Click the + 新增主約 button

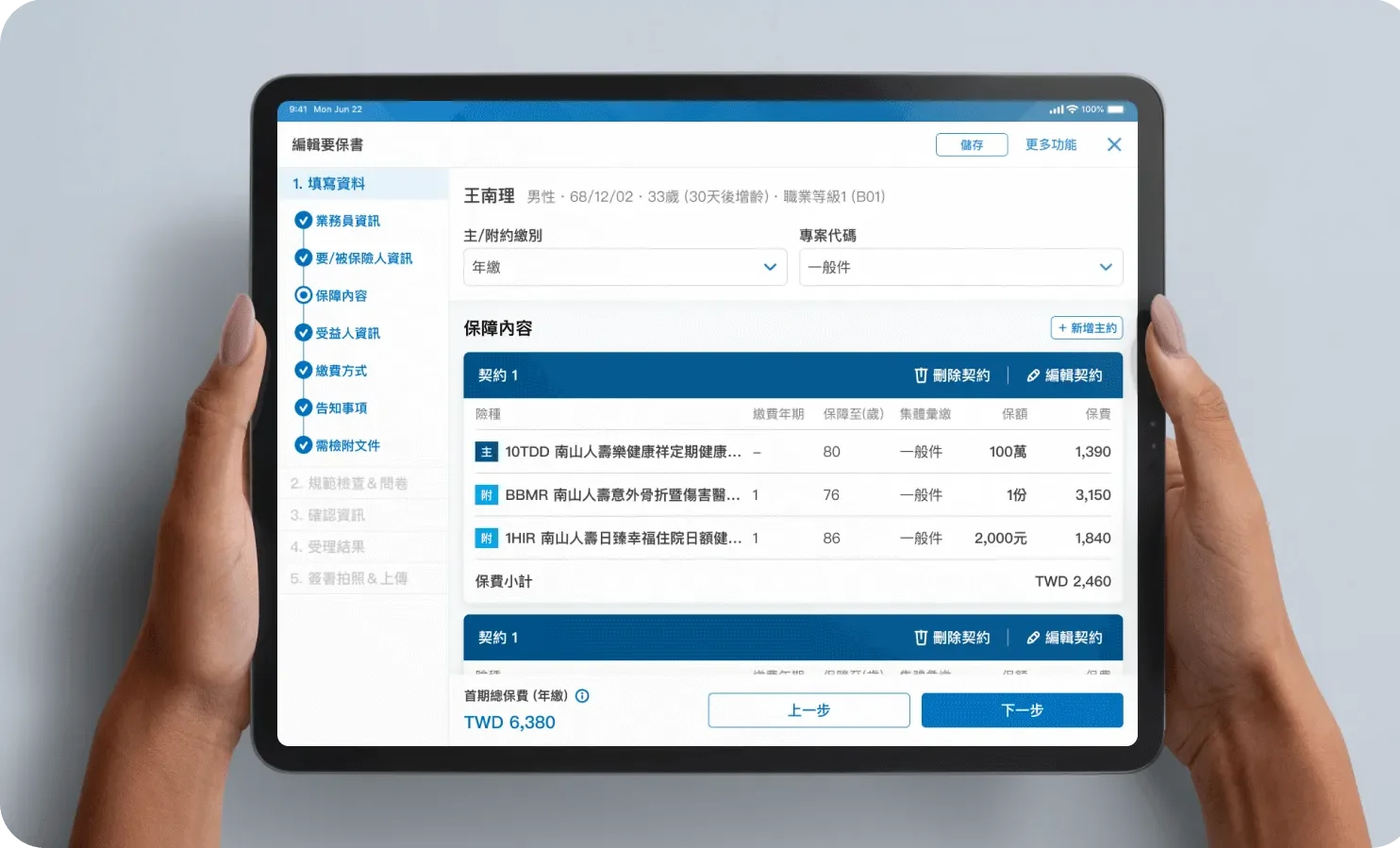tap(1087, 327)
